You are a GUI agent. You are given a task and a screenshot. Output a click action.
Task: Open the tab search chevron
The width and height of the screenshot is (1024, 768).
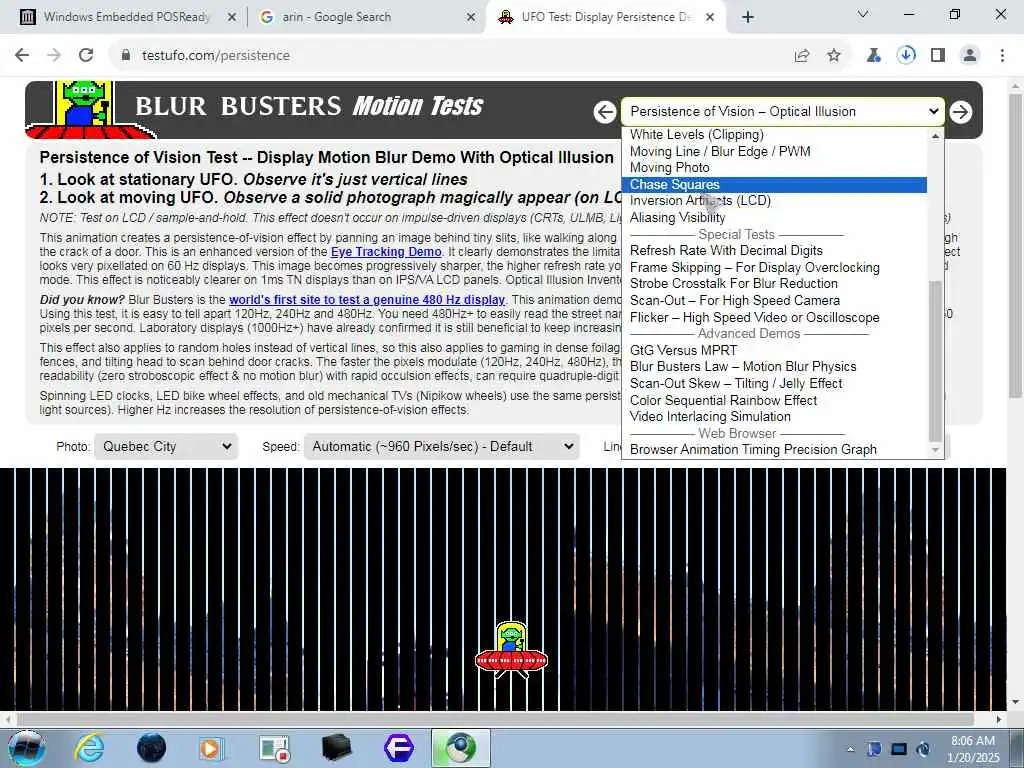[863, 14]
